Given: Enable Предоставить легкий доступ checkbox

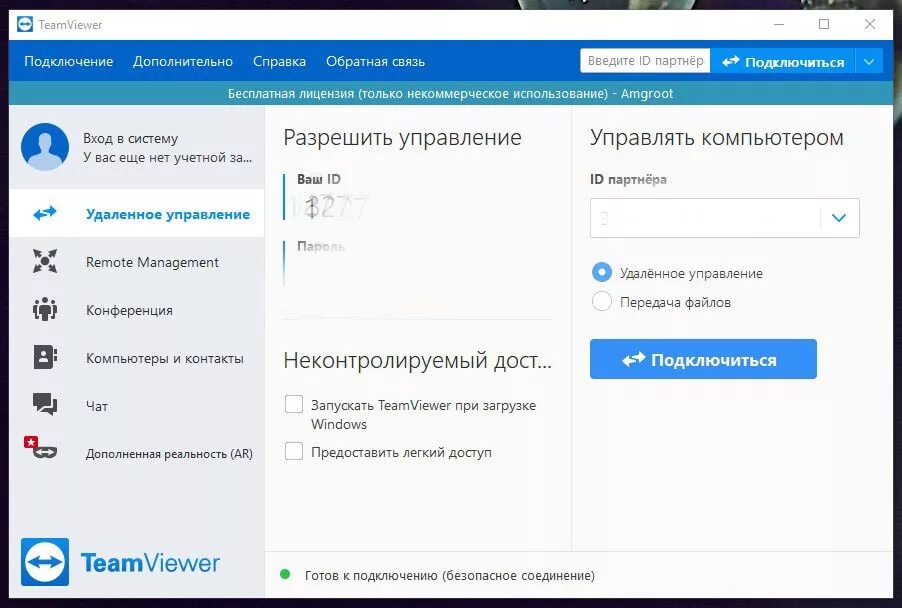Looking at the screenshot, I should point(294,451).
